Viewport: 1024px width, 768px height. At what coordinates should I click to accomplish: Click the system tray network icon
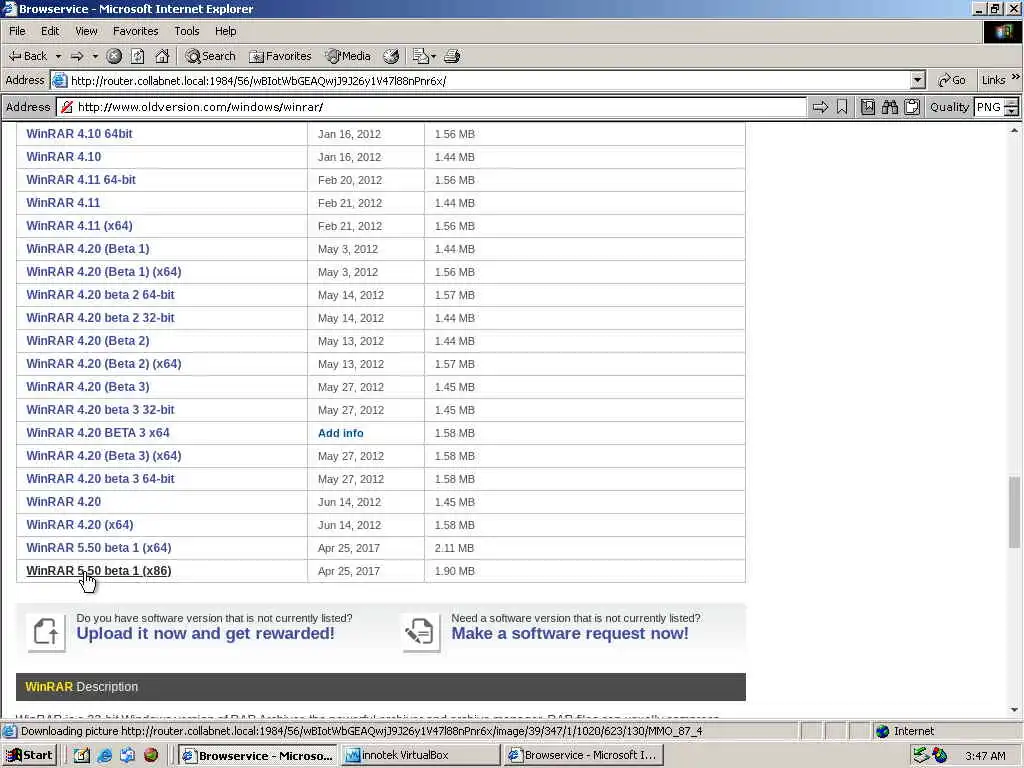click(x=921, y=756)
